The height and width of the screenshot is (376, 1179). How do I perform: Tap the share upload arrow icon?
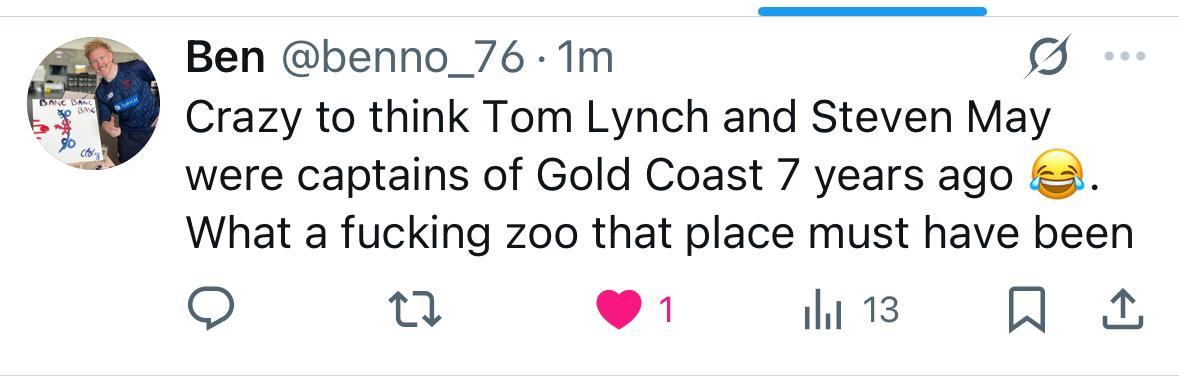click(x=1123, y=310)
